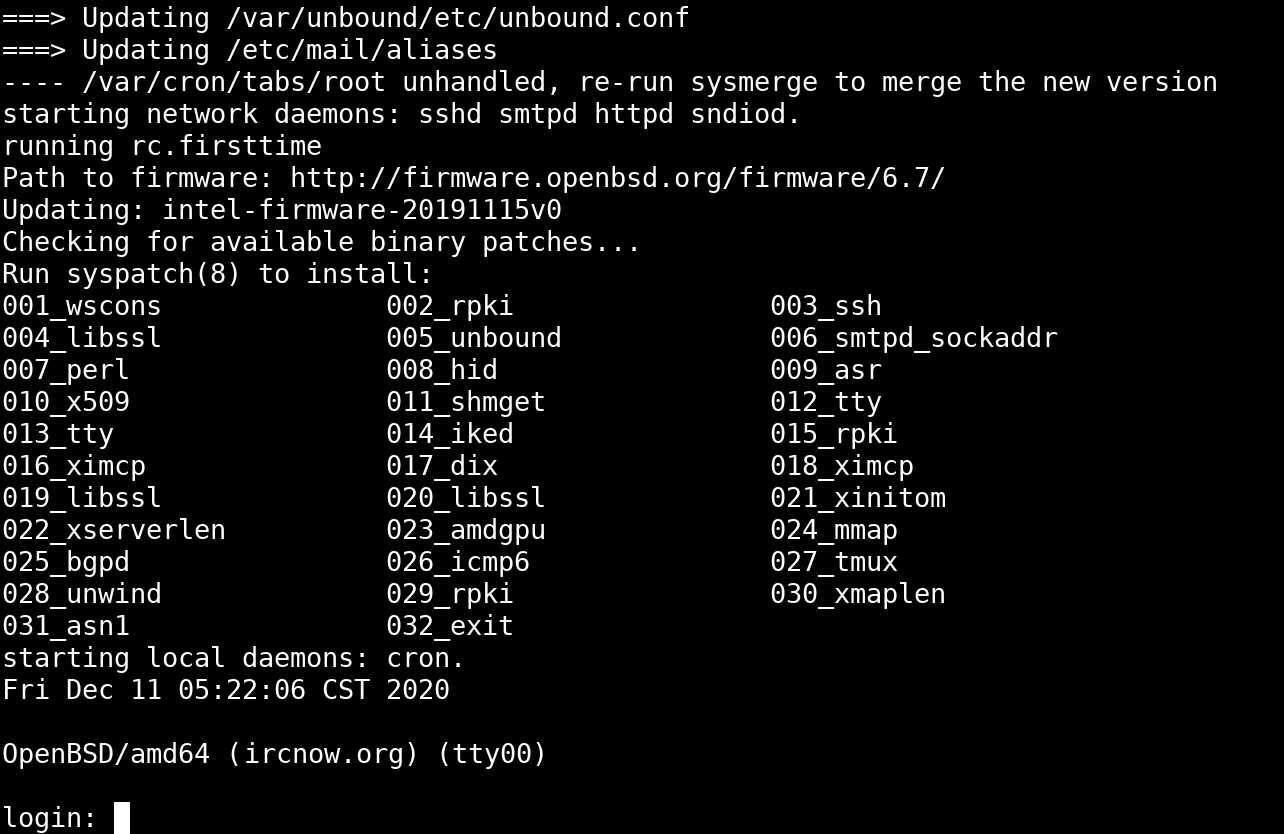Click the 032_exit patch entry
Screen dimensions: 1284x834
(x=450, y=626)
